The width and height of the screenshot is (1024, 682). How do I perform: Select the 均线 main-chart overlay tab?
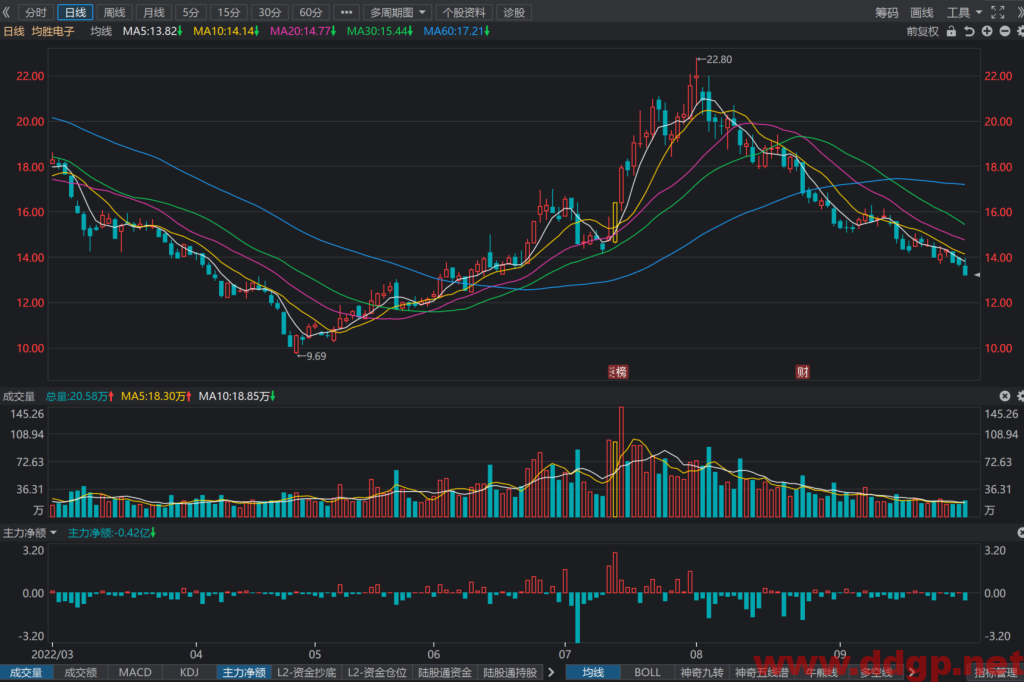593,672
